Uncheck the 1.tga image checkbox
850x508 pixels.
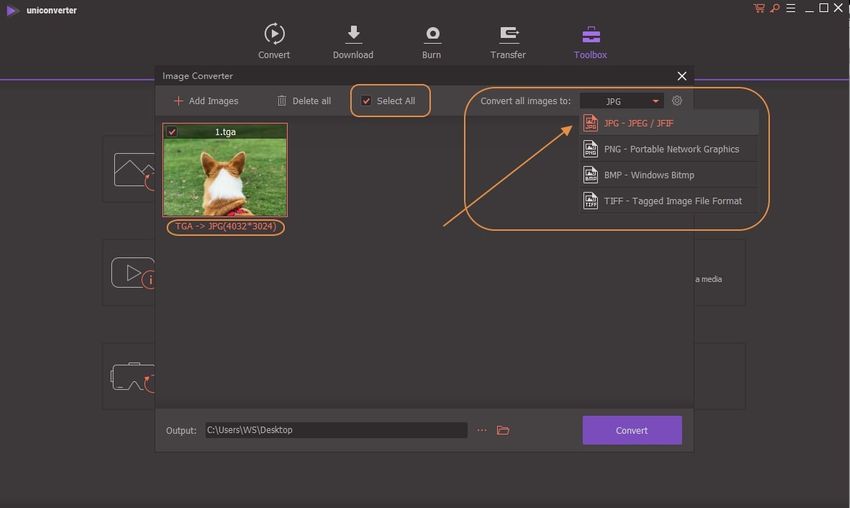pos(172,131)
